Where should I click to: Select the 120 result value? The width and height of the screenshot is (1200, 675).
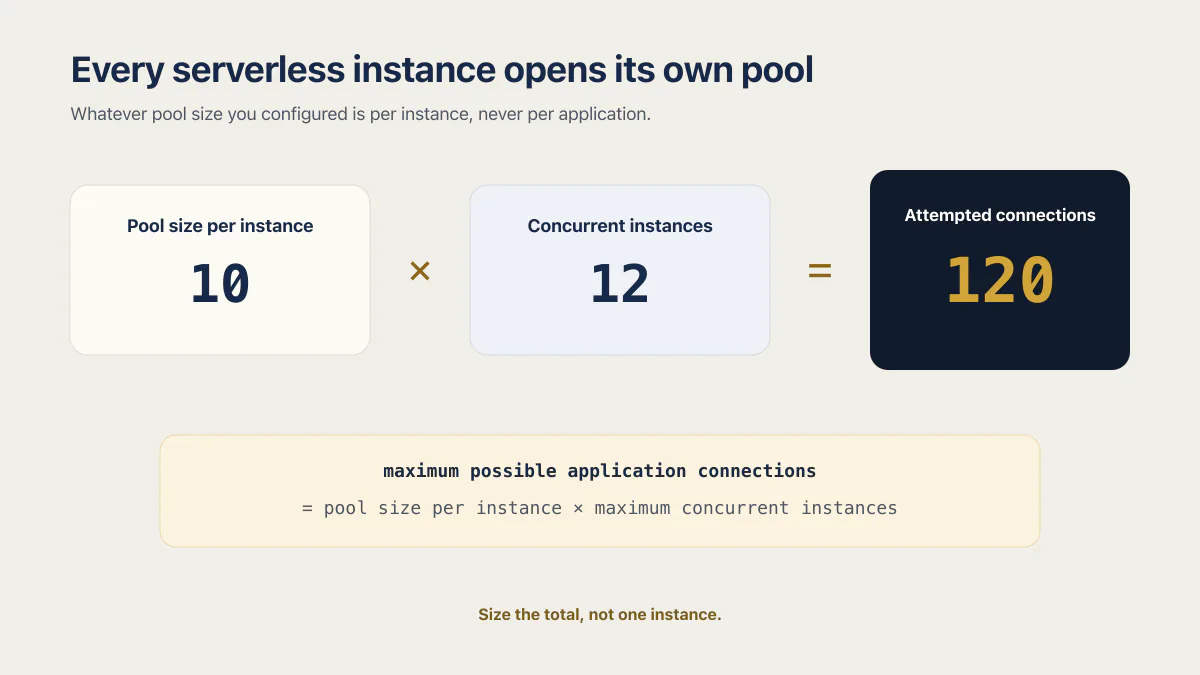[1000, 279]
